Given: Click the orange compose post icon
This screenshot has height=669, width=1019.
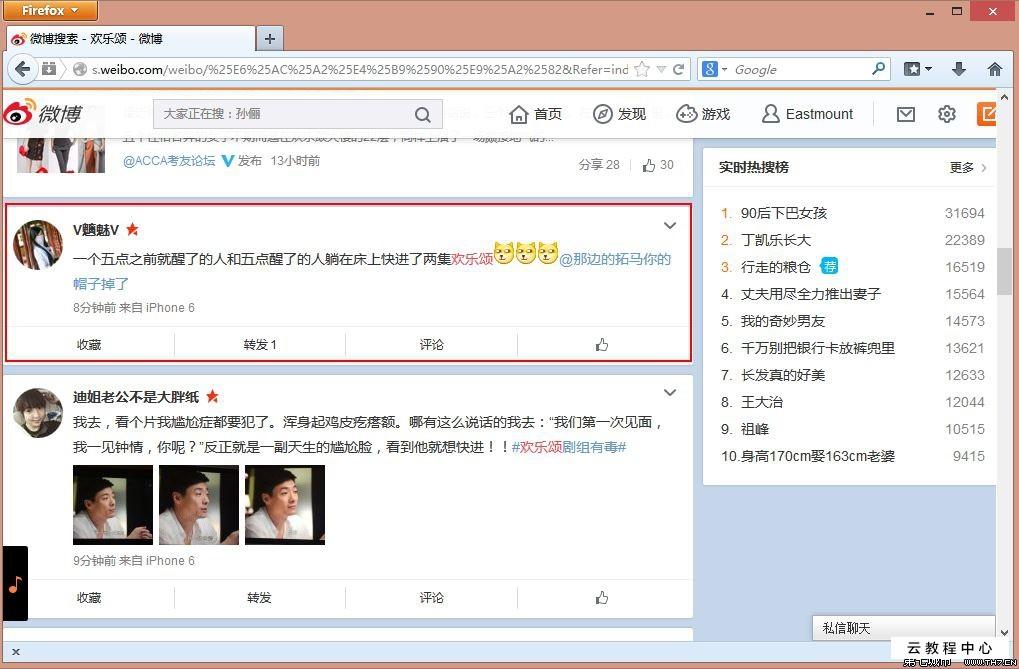Looking at the screenshot, I should [x=988, y=114].
